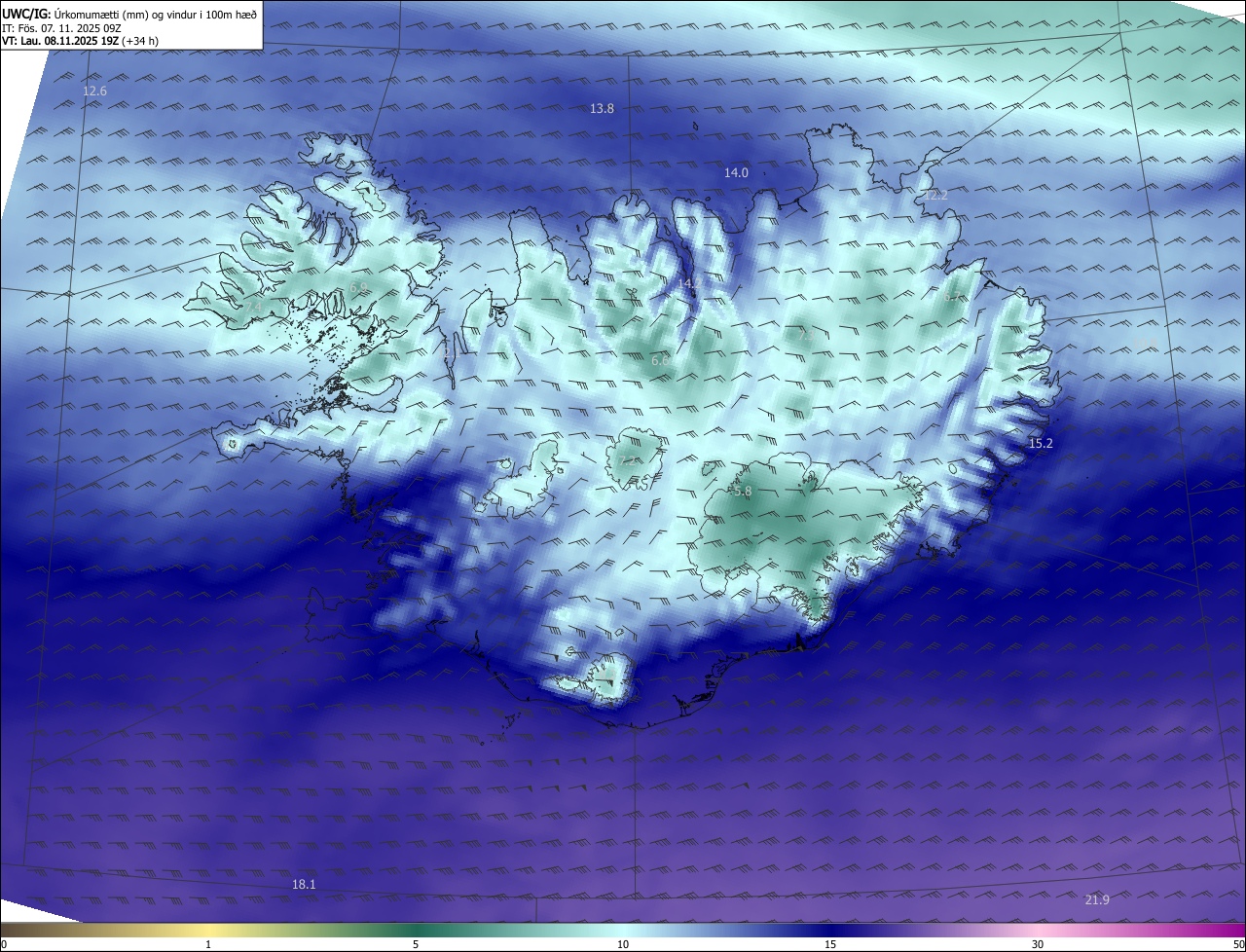The height and width of the screenshot is (952, 1246).
Task: Click the 14.0 value label
Action: 736,172
